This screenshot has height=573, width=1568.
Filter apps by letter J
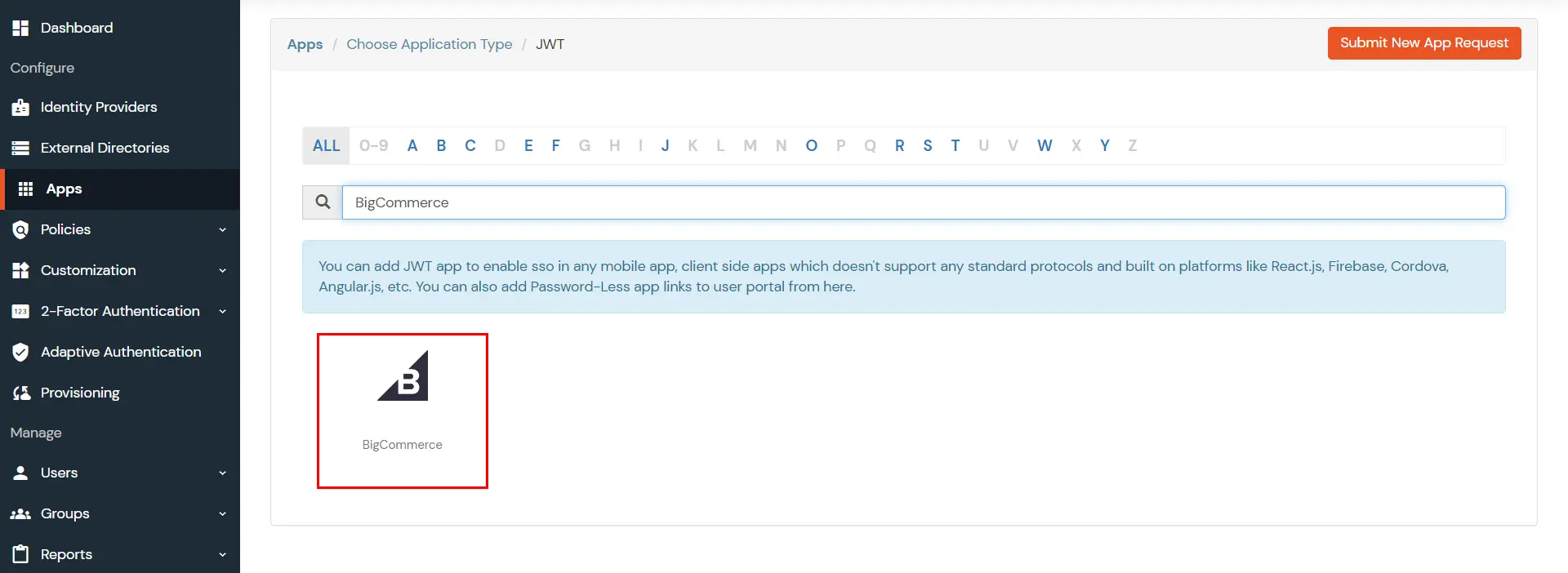click(666, 145)
